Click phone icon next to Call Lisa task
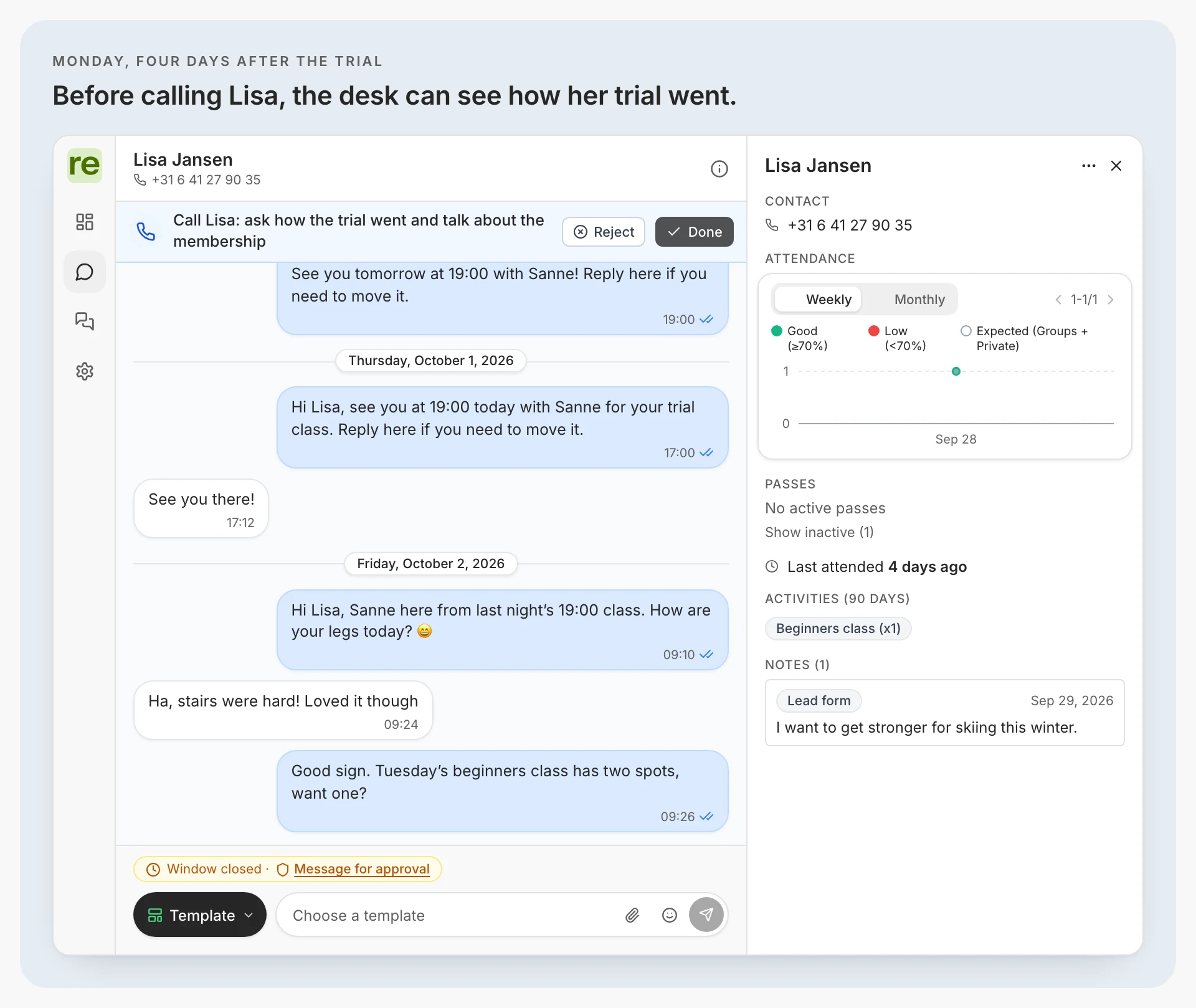Viewport: 1196px width, 1008px height. [146, 231]
